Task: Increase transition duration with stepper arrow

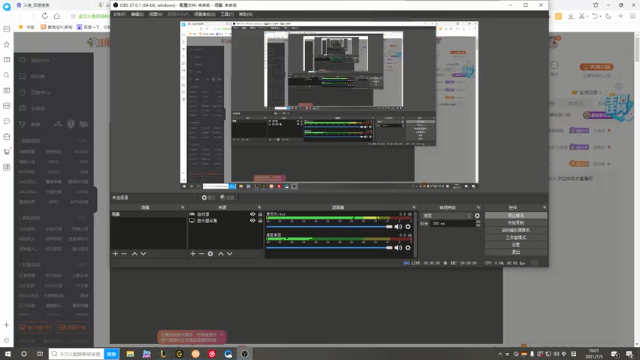Action: point(478,222)
